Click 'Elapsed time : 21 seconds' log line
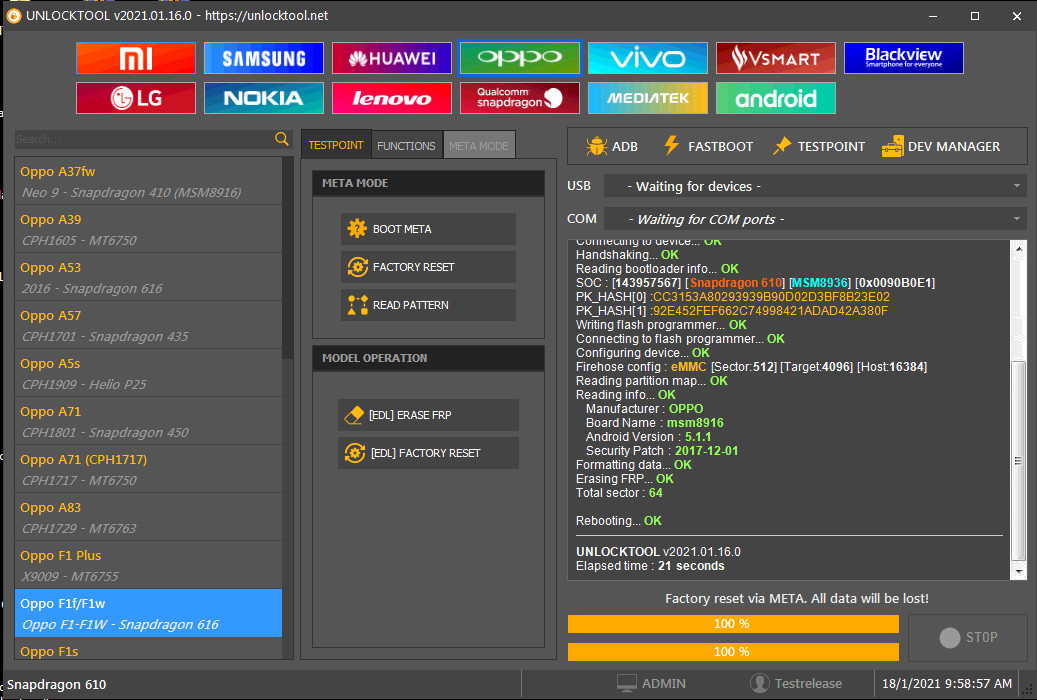The width and height of the screenshot is (1037, 700). tap(650, 566)
